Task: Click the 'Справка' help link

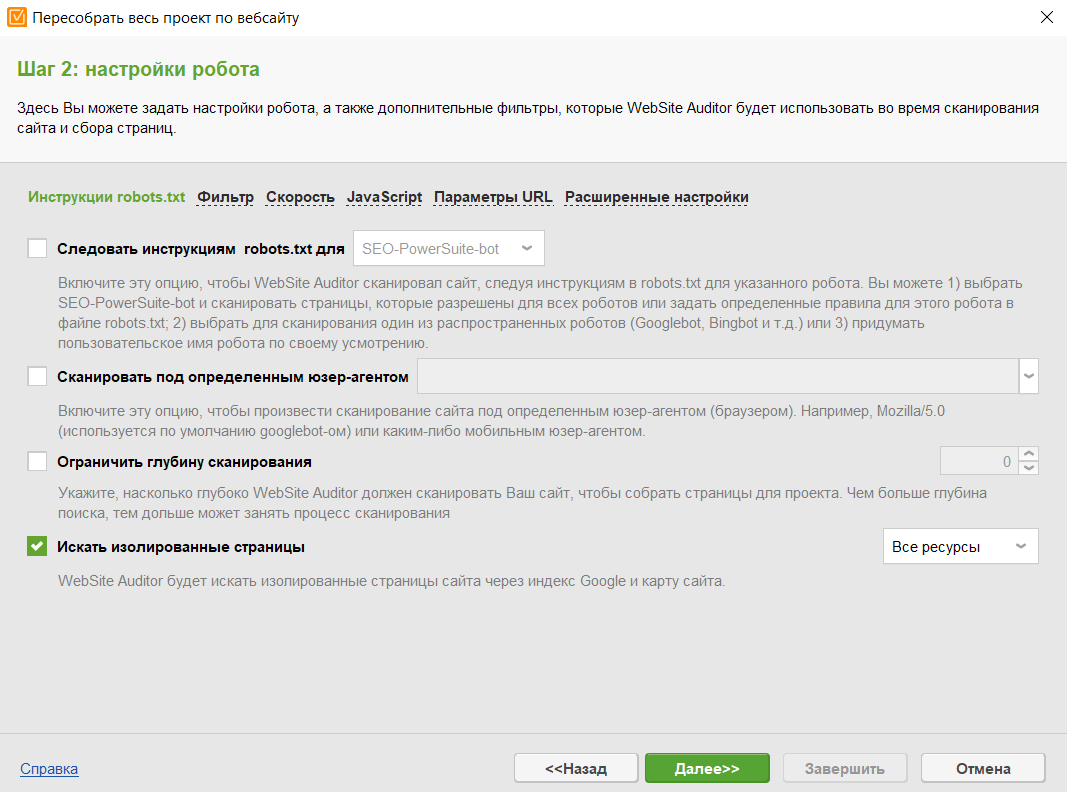Action: pyautogui.click(x=49, y=769)
